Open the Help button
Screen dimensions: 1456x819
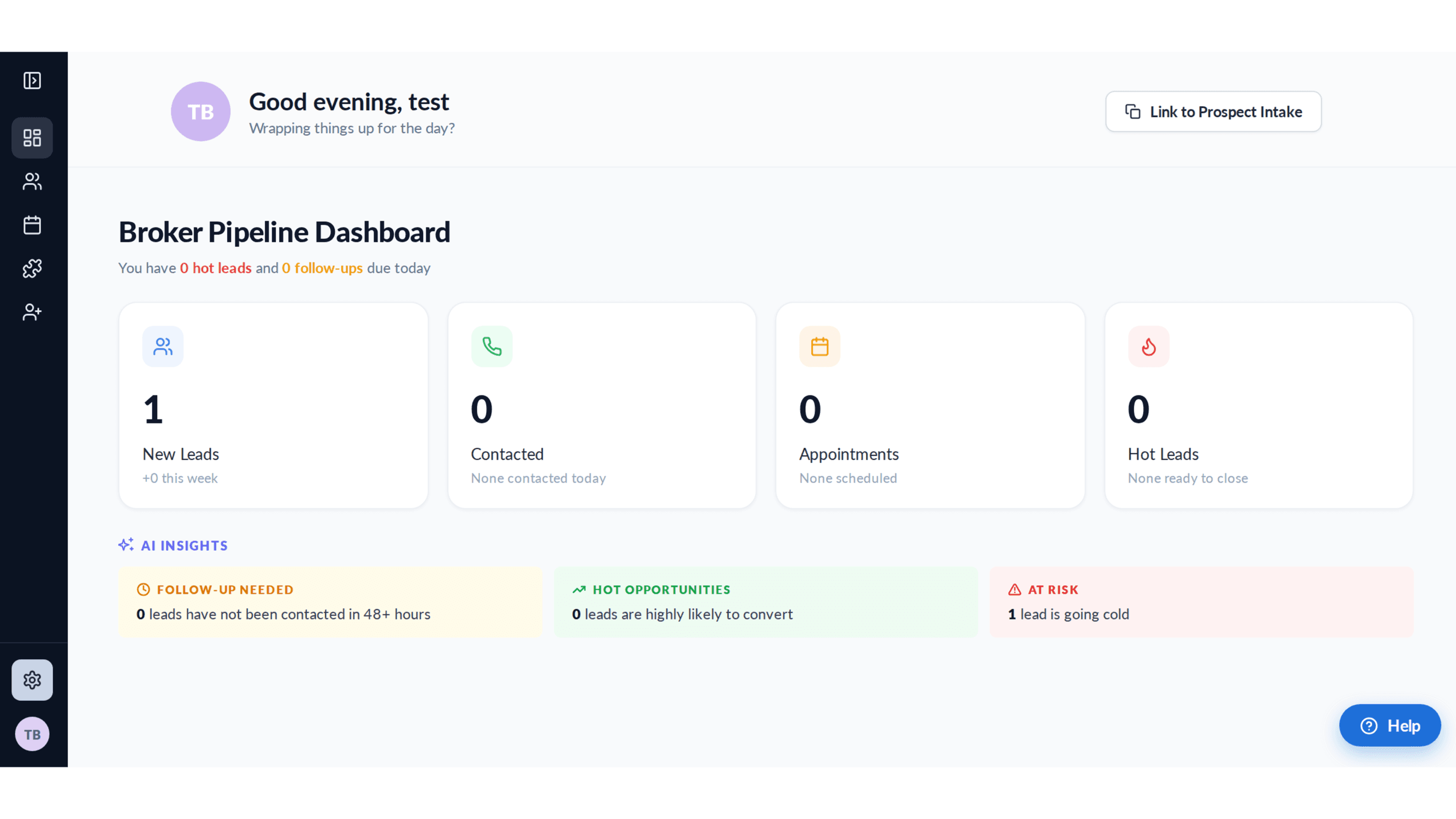point(1390,725)
